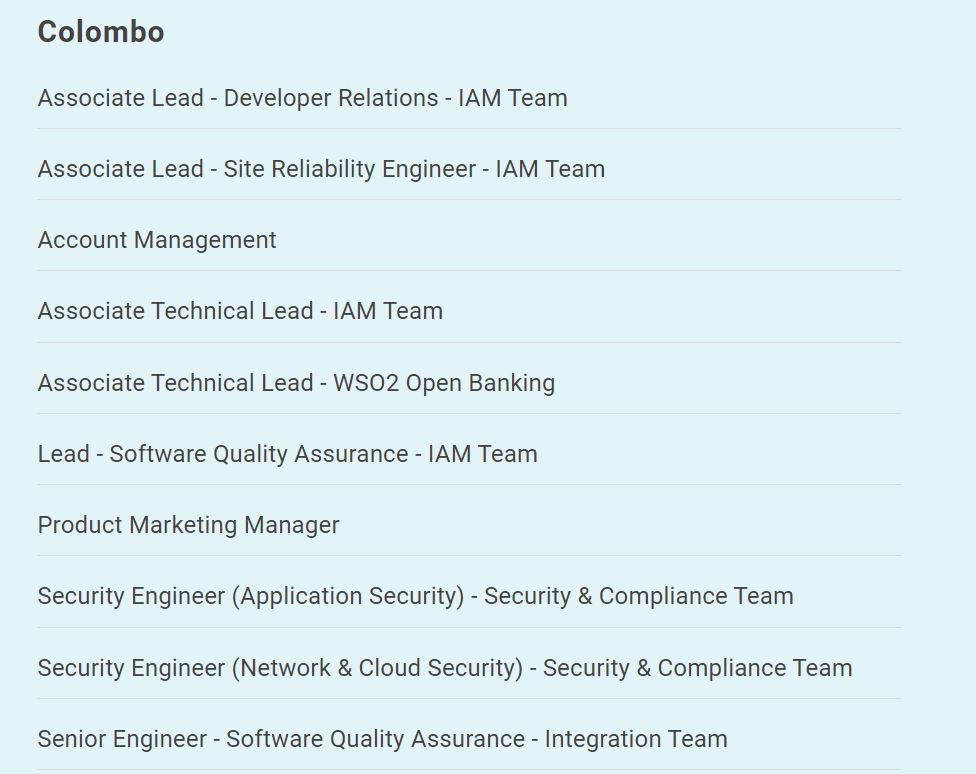Select the Integration Team QA senior engineer vacancy
Screen dimensions: 976x774
[383, 739]
